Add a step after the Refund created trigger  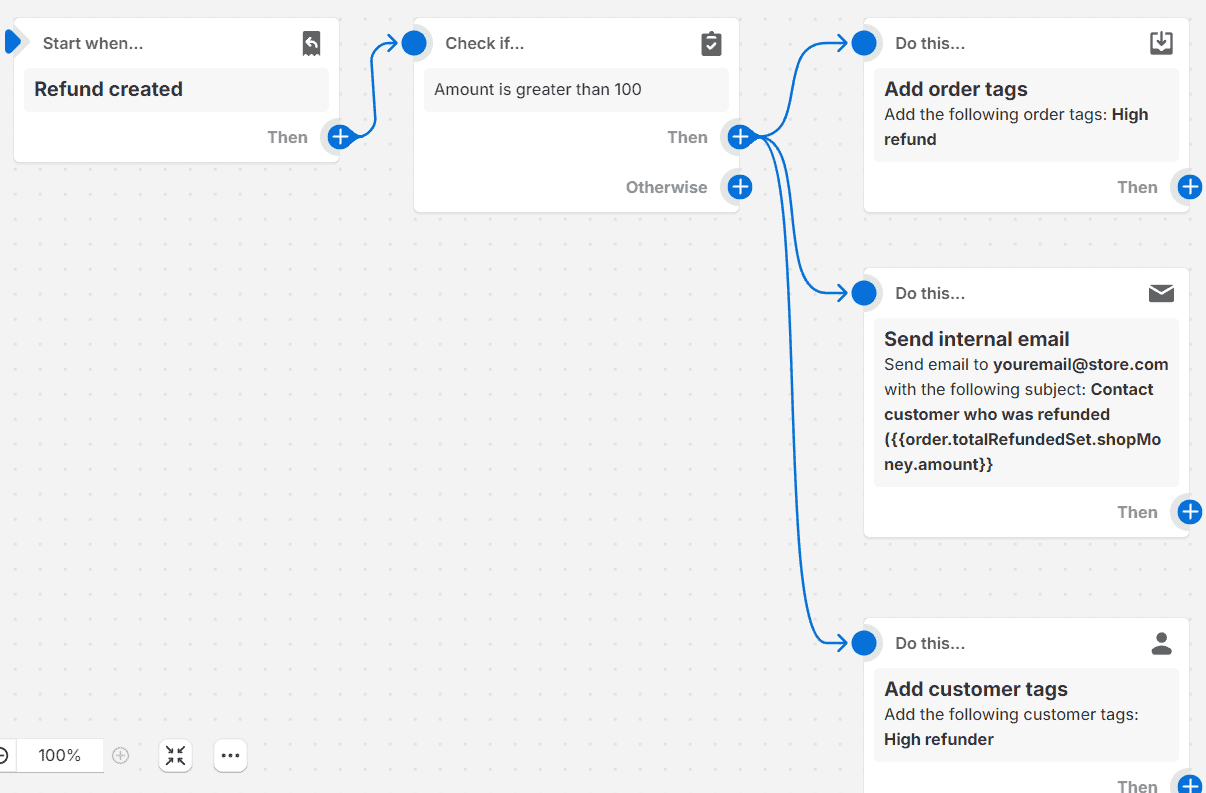[x=340, y=137]
